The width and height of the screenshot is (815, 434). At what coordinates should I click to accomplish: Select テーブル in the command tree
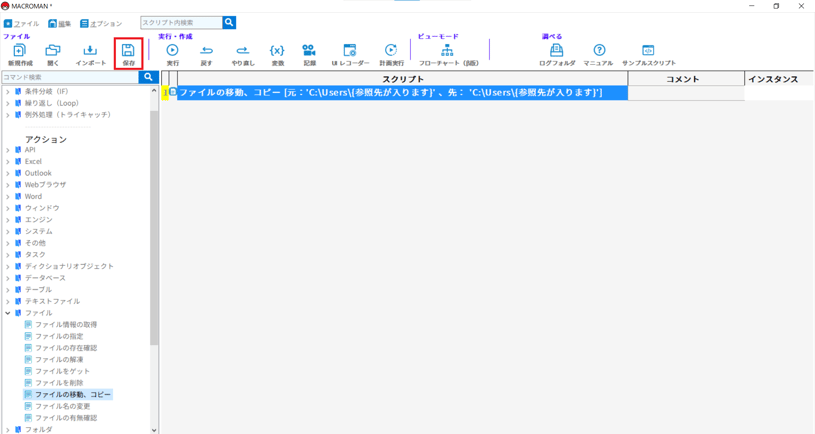(x=38, y=290)
